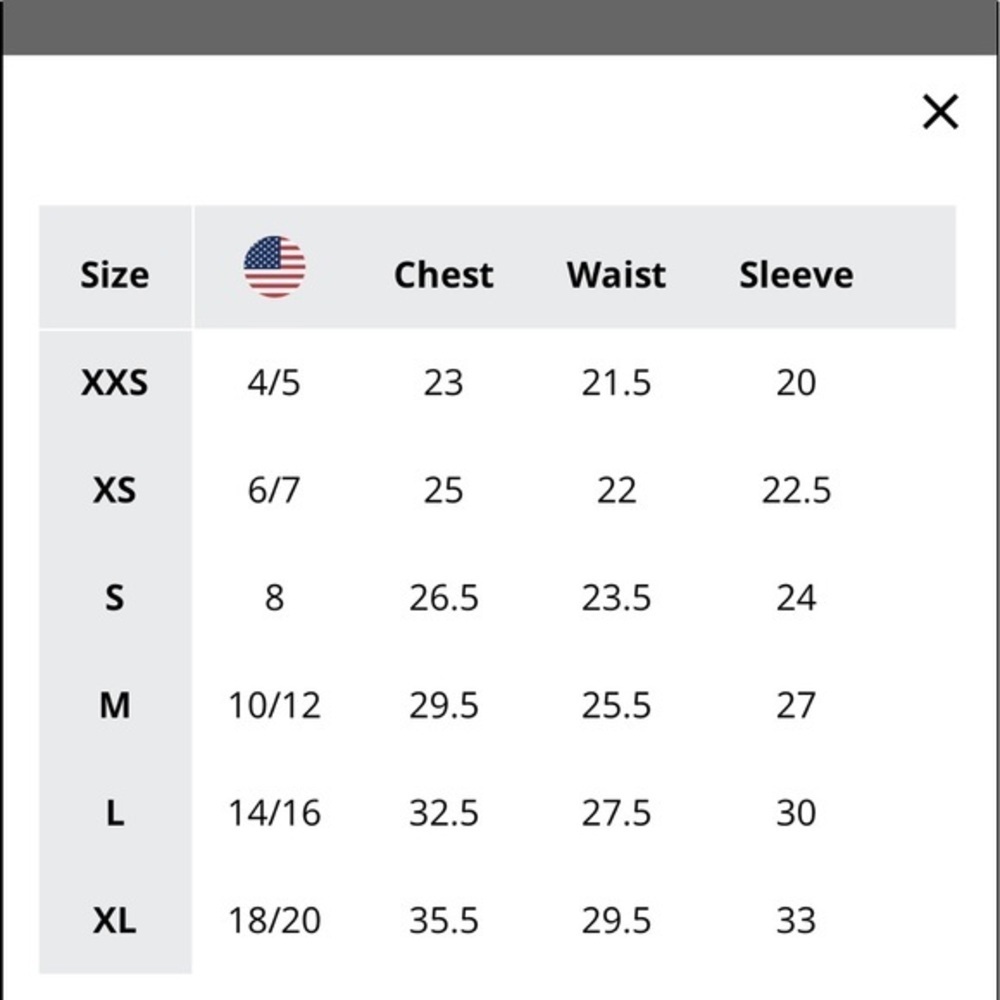Viewport: 1000px width, 1000px height.
Task: Select the Size column header
Action: point(115,275)
